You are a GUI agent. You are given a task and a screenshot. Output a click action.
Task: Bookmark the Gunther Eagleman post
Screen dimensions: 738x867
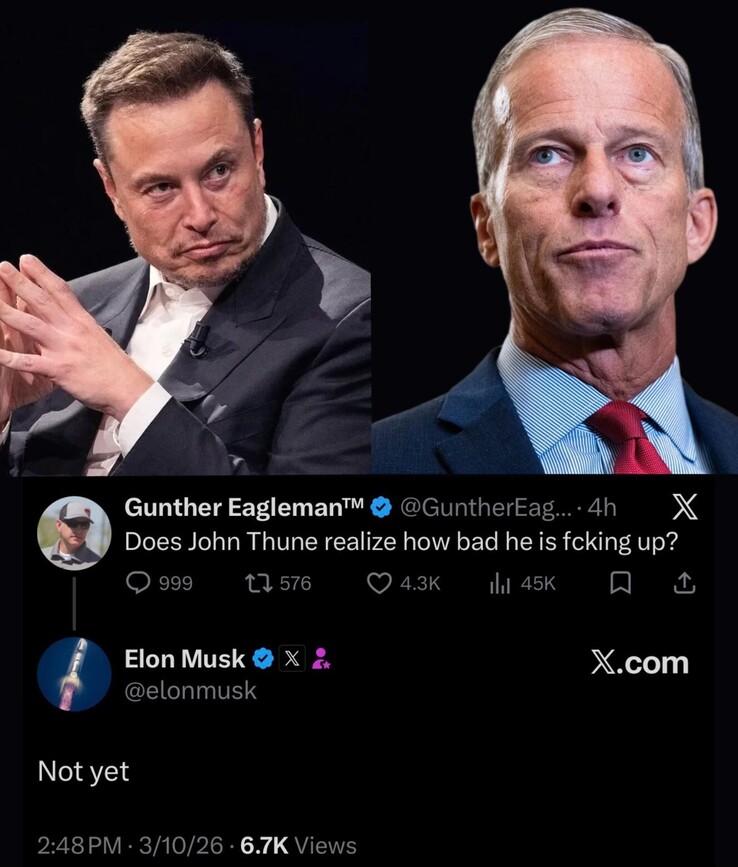(x=621, y=582)
